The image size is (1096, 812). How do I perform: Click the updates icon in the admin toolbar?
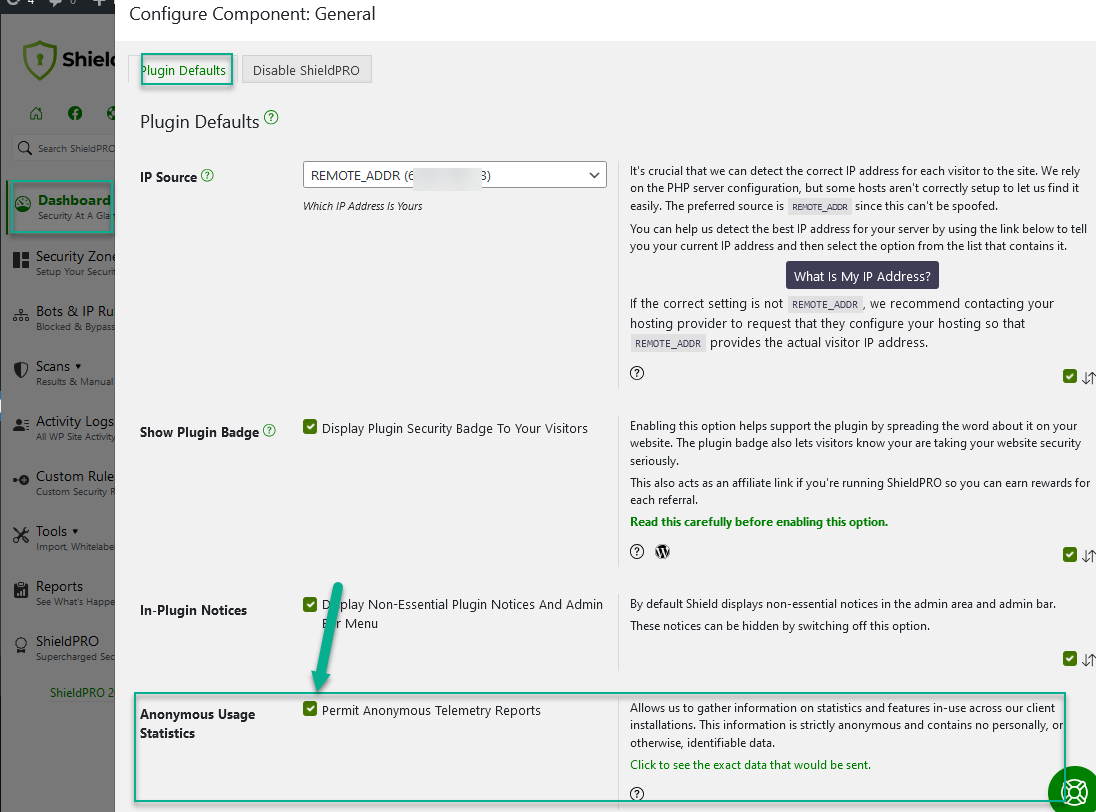(12, 4)
